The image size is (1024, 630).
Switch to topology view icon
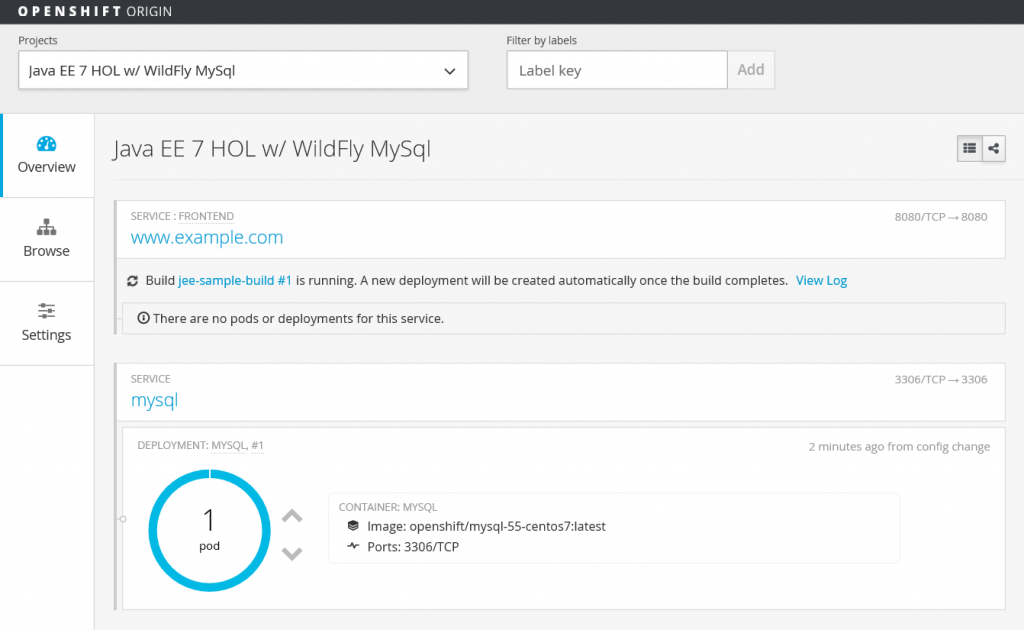[993, 148]
